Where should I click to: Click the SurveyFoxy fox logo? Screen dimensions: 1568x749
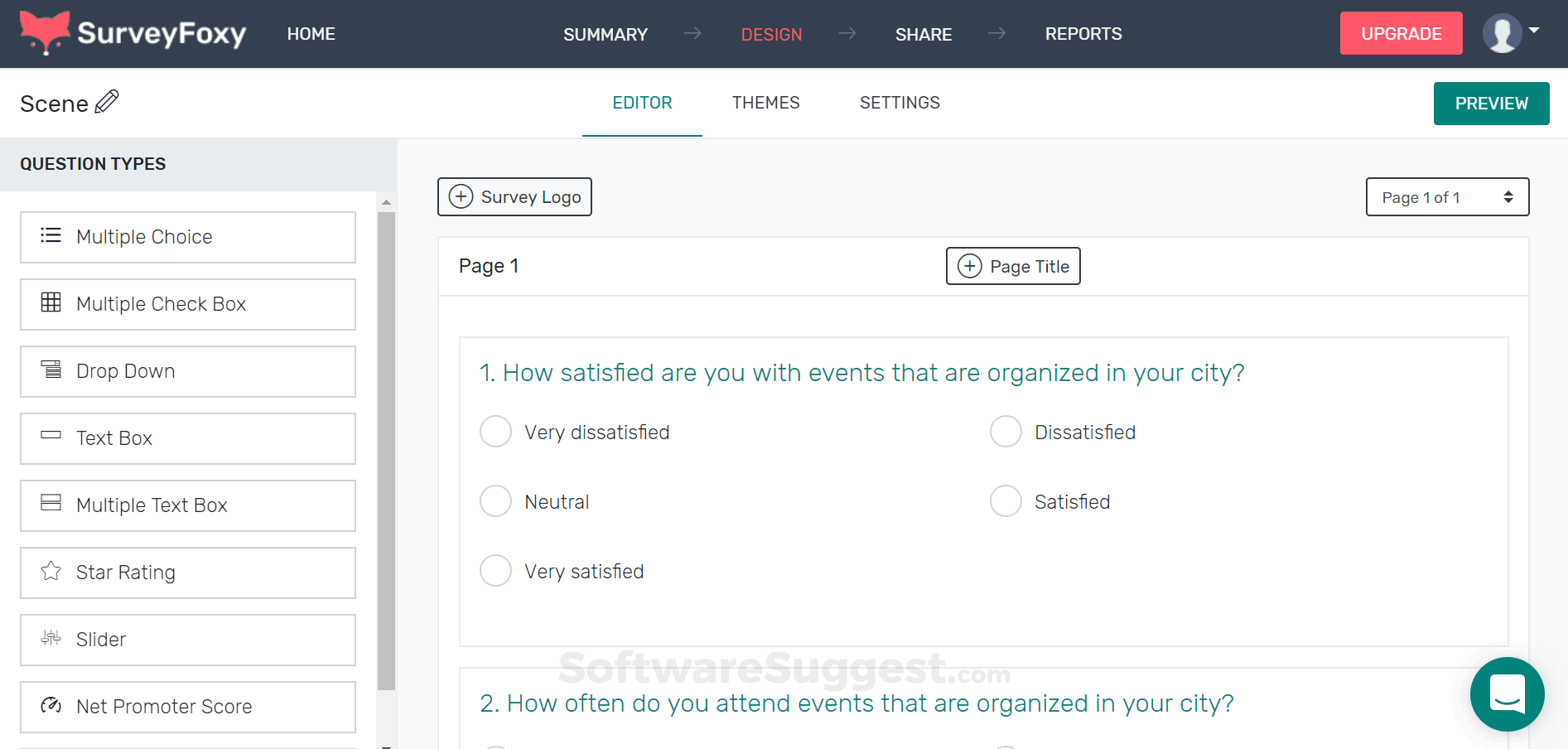tap(45, 32)
